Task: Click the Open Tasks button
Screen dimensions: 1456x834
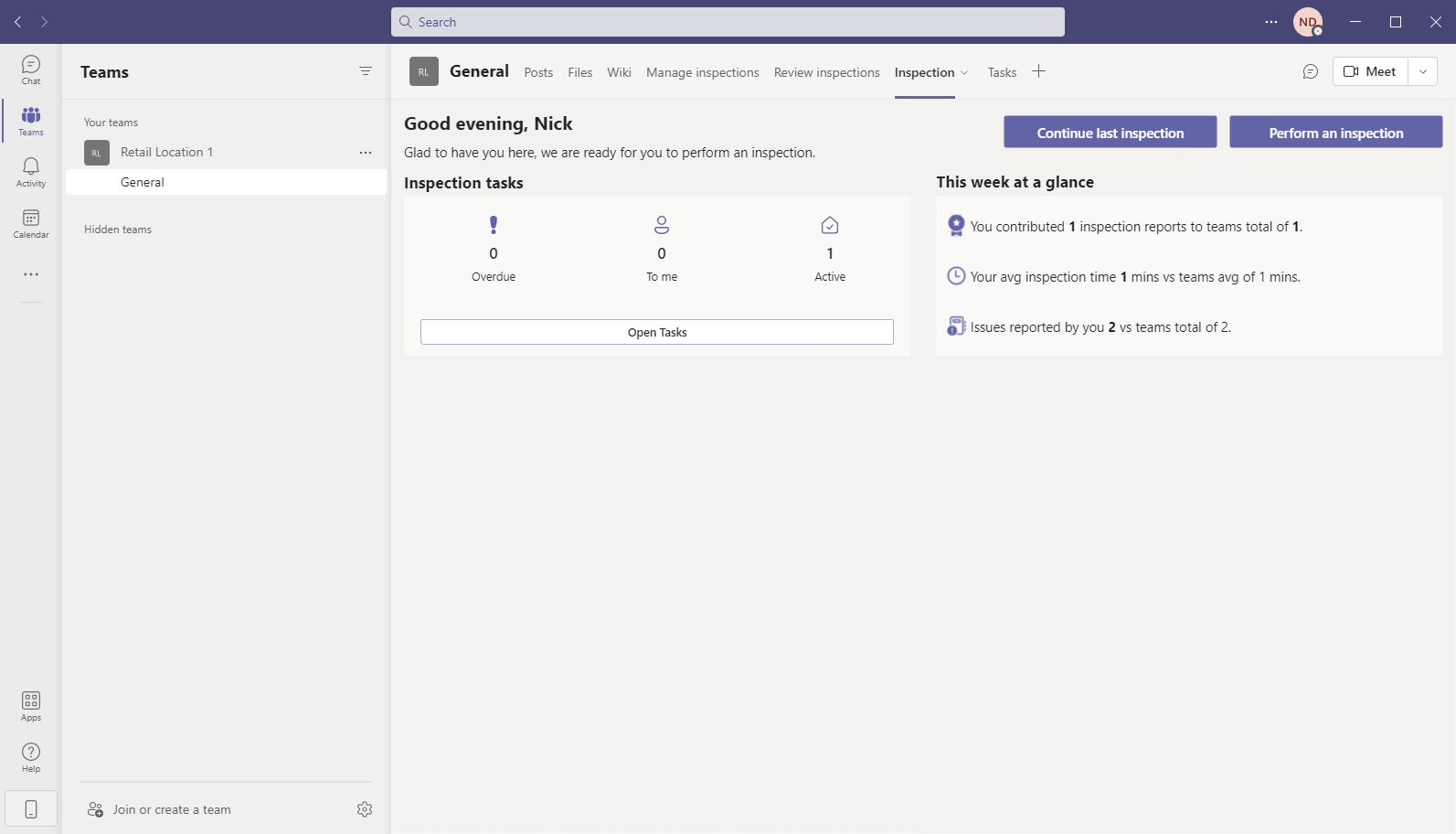Action: click(657, 332)
